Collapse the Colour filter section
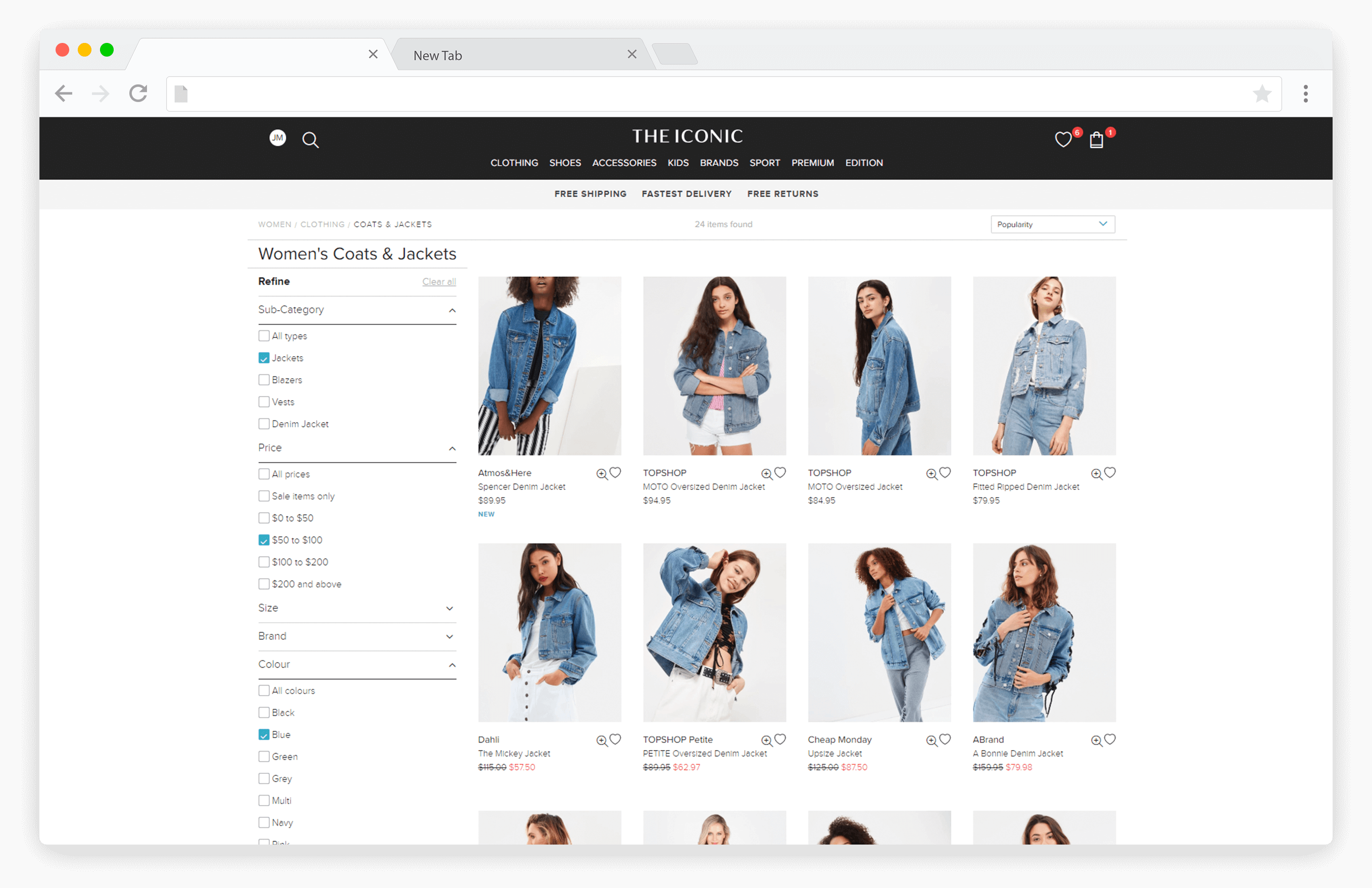1372x888 pixels. click(452, 665)
